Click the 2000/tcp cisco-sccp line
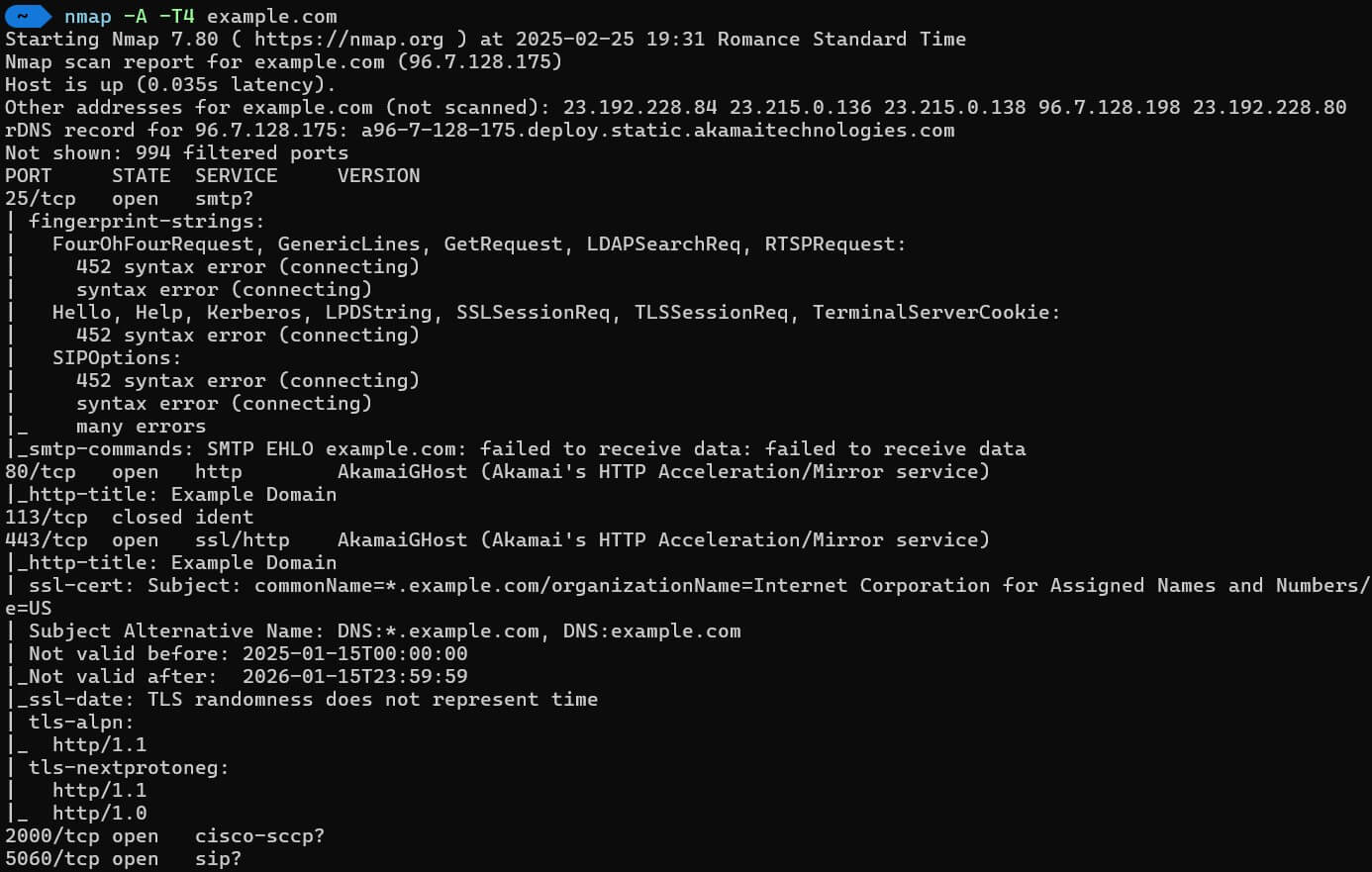Screen dimensions: 1372x872 (164, 835)
